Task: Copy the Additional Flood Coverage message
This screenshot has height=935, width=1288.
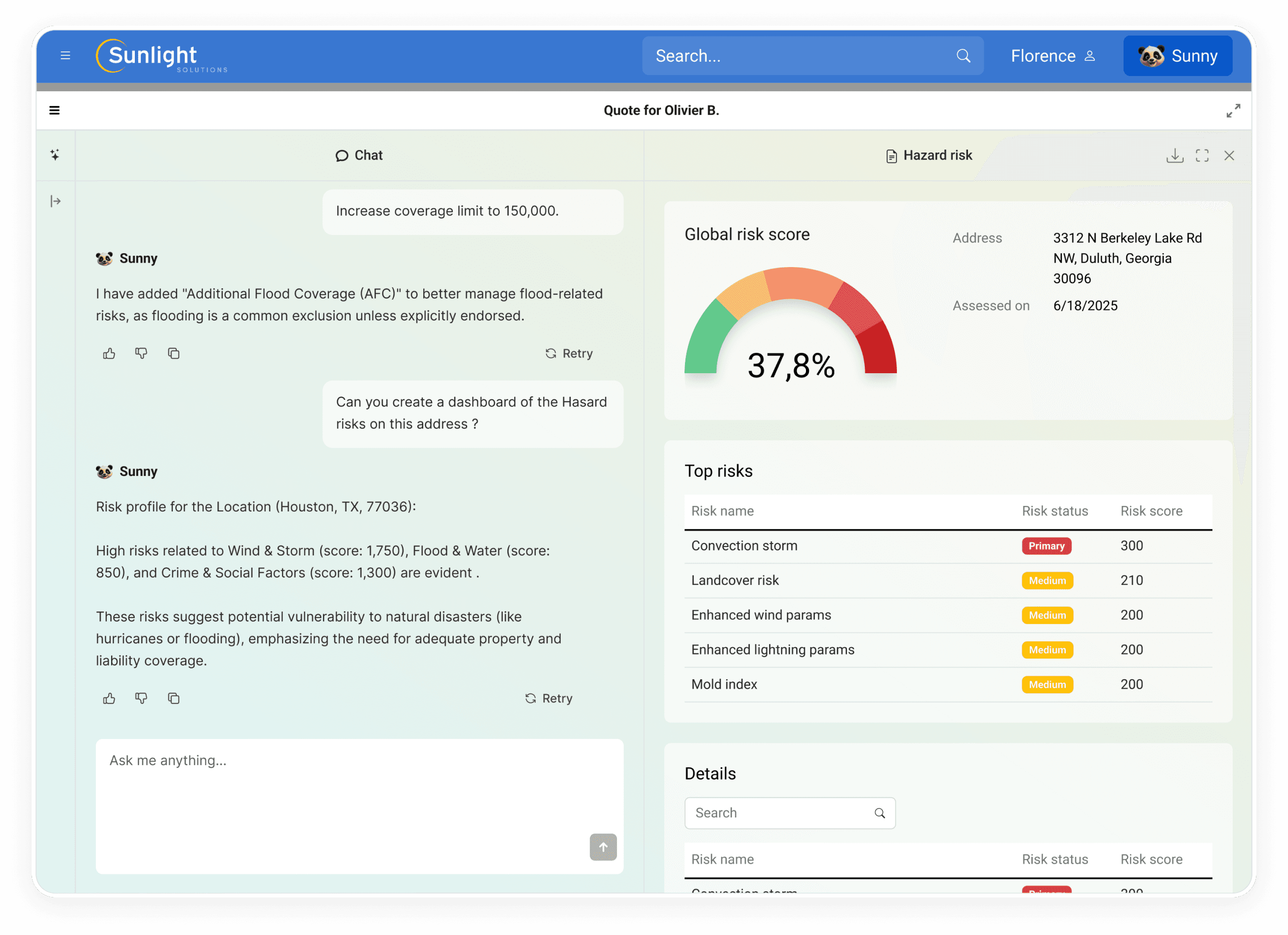Action: [x=174, y=353]
